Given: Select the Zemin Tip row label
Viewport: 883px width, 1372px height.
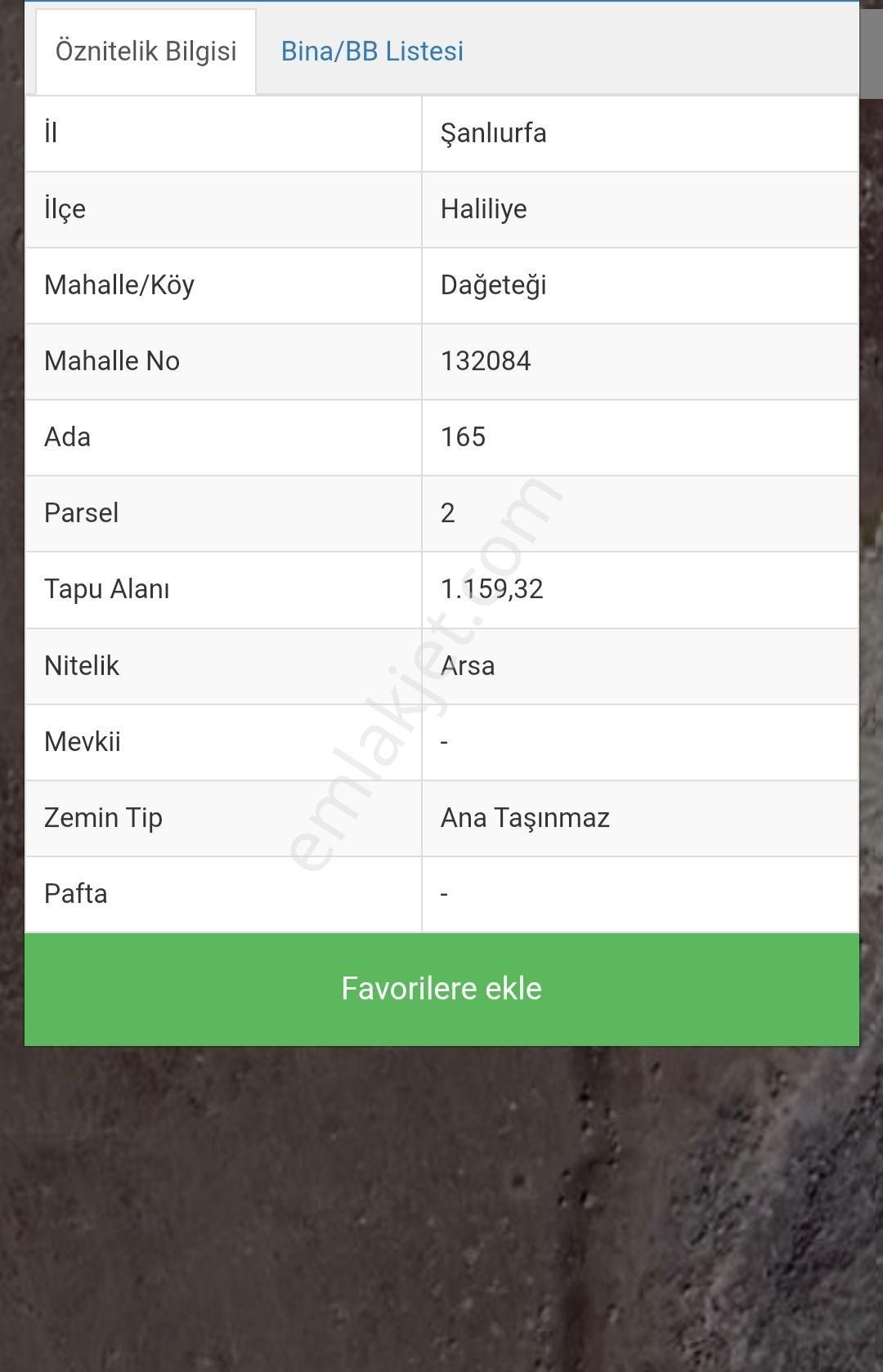Looking at the screenshot, I should coord(104,818).
